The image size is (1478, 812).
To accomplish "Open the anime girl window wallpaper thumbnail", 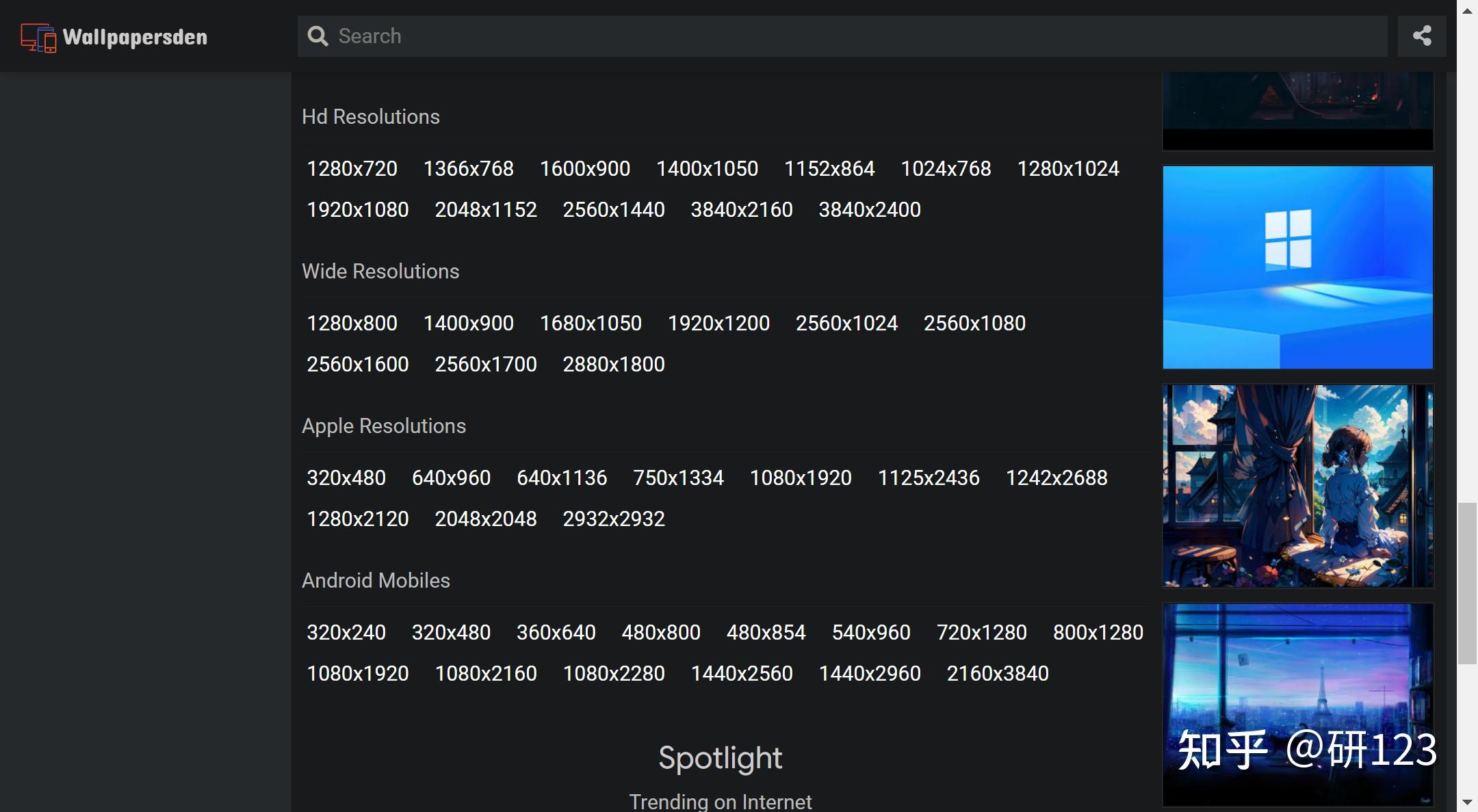I will coord(1297,486).
